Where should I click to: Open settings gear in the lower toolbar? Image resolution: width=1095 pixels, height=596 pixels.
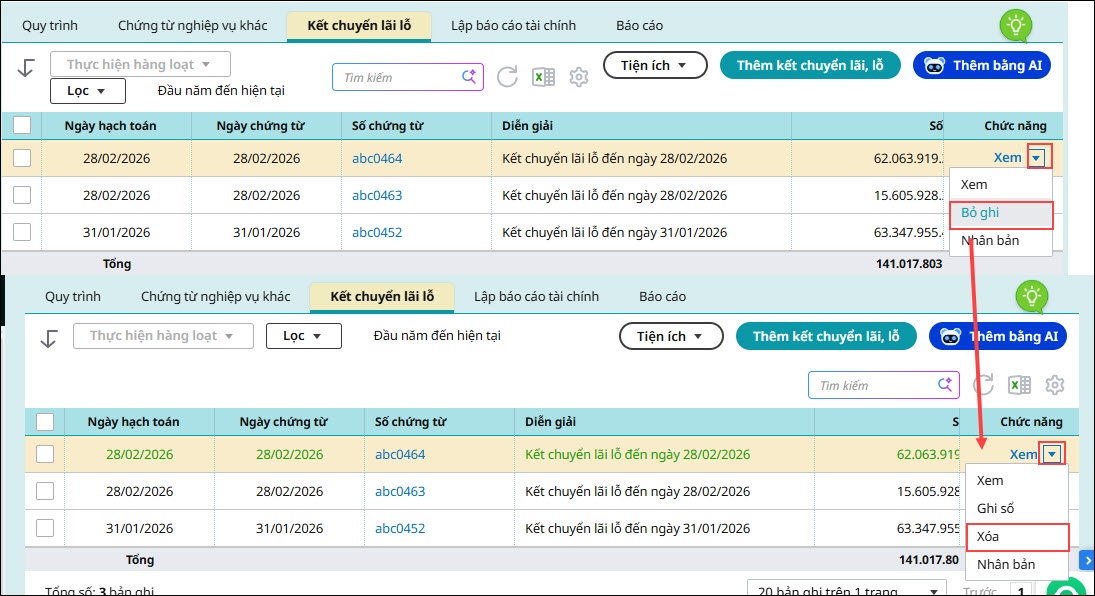tap(1054, 385)
